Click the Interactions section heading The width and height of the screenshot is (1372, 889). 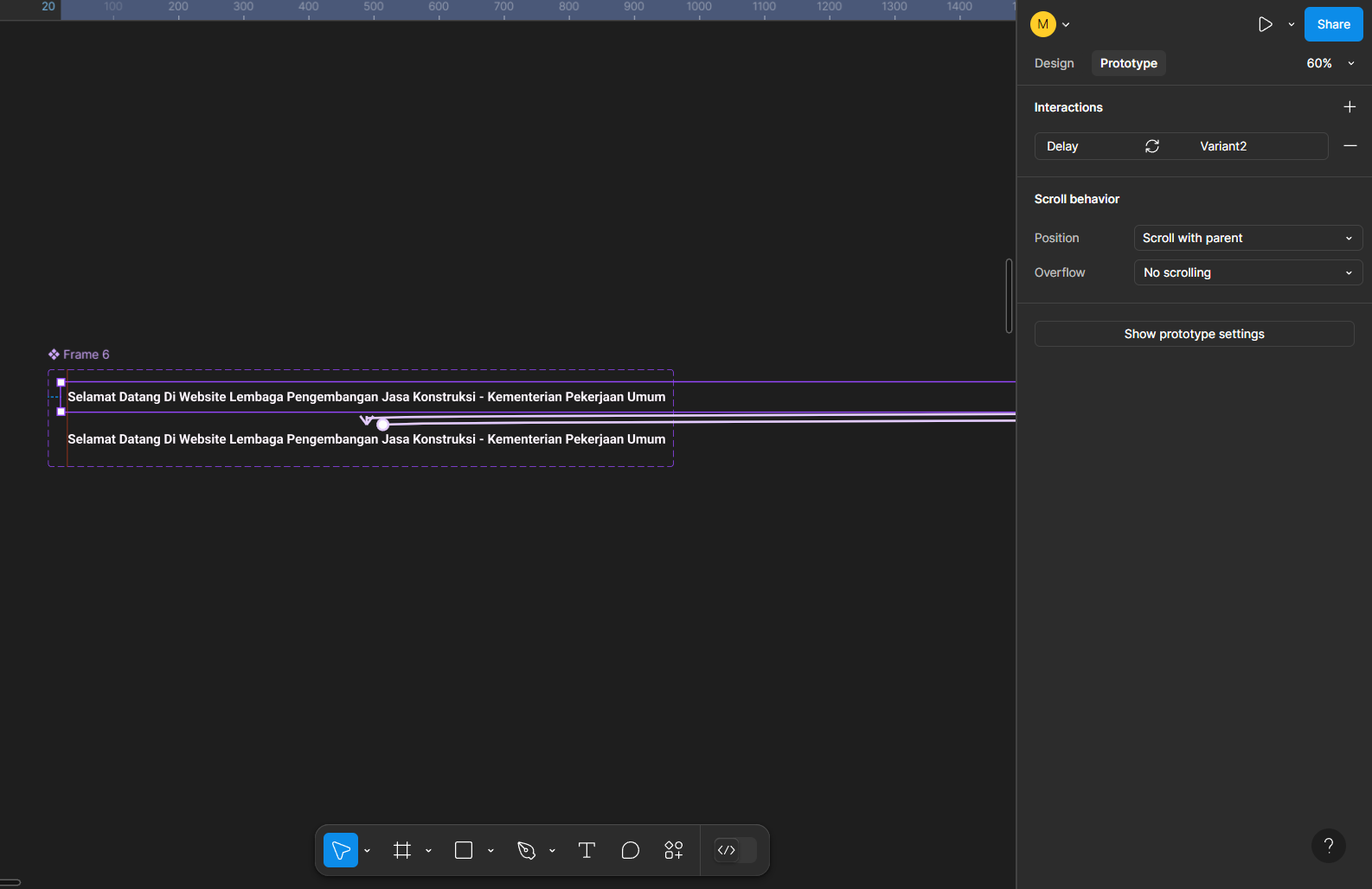(x=1068, y=107)
